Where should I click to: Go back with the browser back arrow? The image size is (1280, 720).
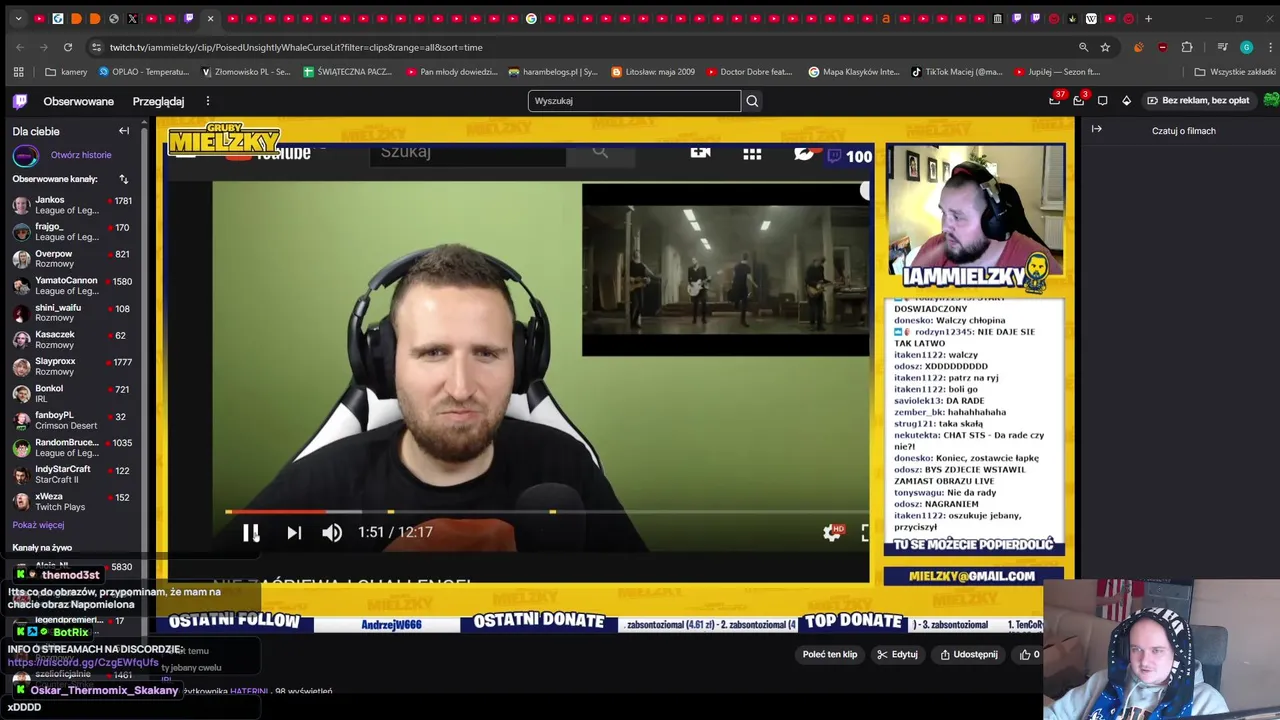pos(20,47)
